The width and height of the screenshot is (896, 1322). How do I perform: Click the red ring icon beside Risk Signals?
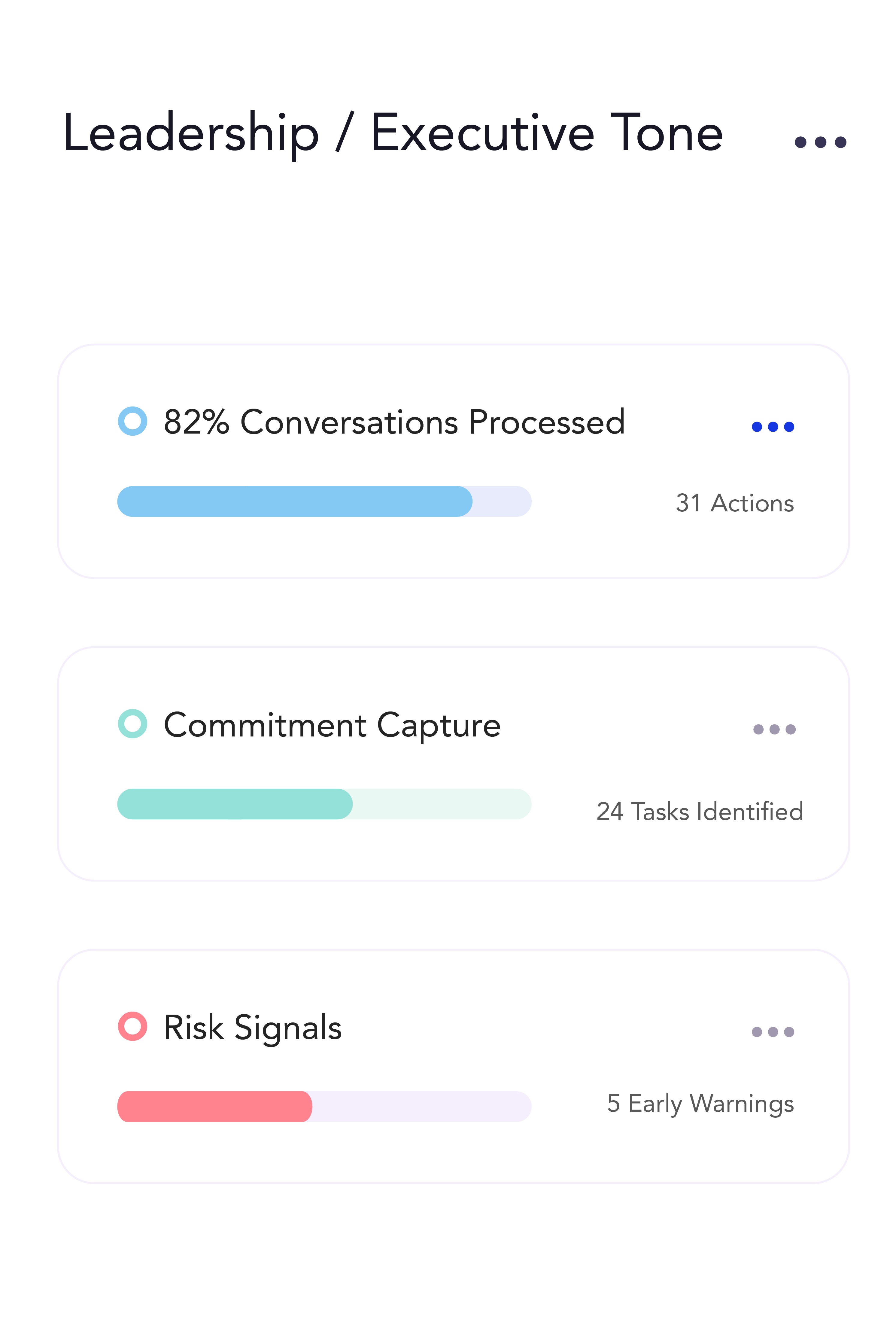(132, 1027)
